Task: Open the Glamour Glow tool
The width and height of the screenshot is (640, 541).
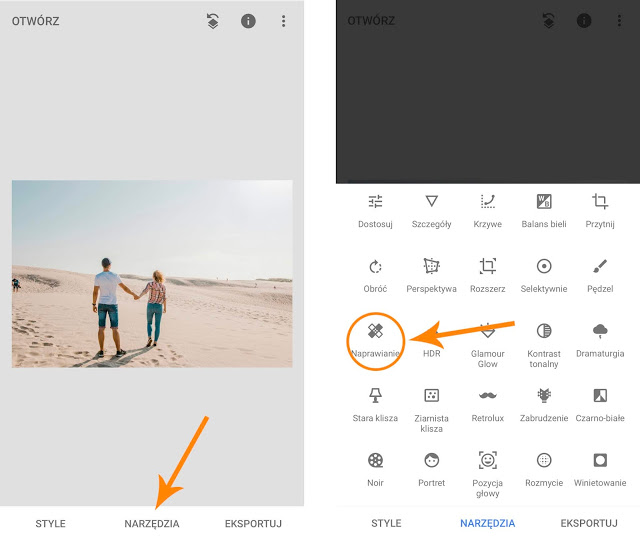Action: click(487, 345)
